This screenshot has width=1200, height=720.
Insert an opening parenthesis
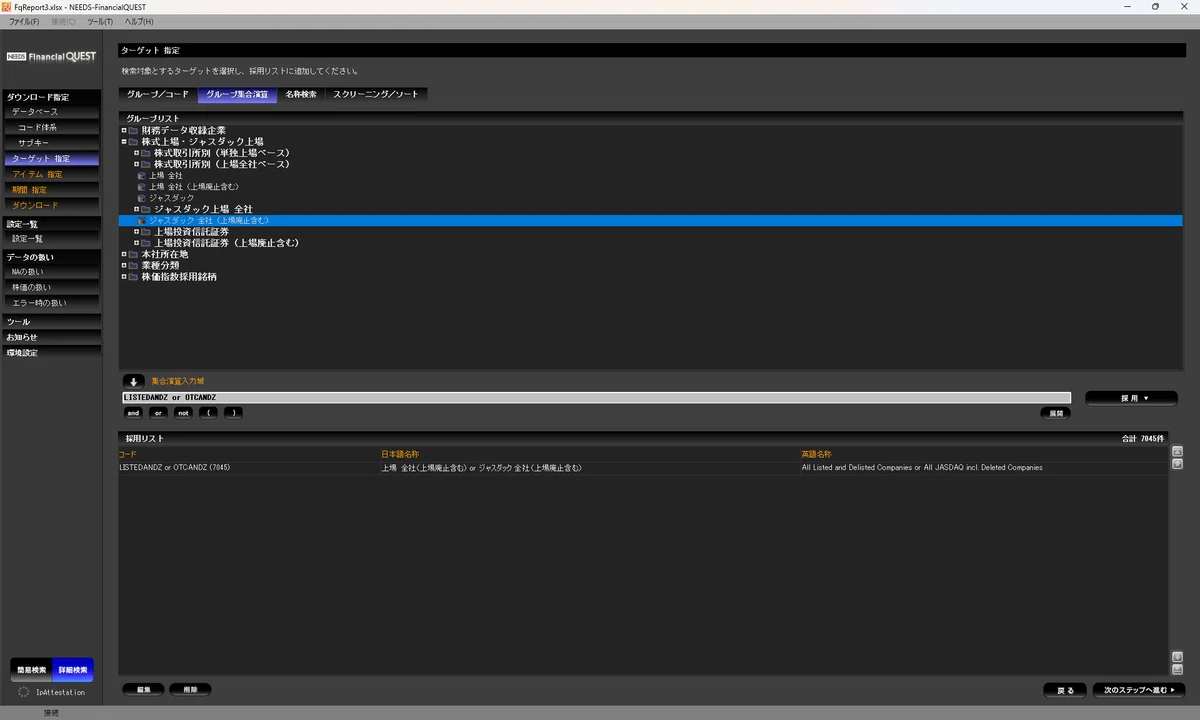point(208,413)
